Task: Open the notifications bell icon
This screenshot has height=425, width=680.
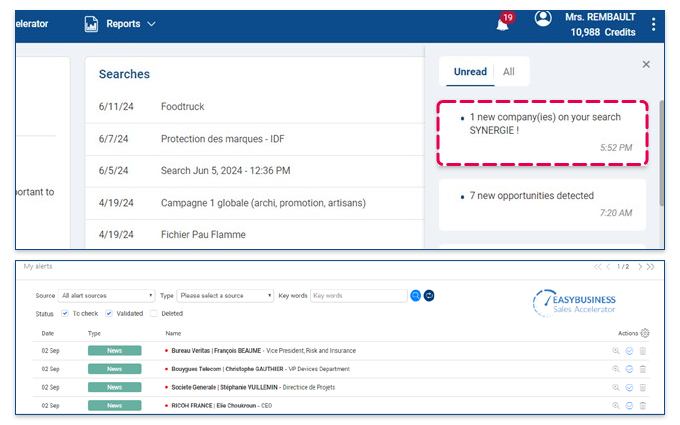Action: [x=503, y=24]
